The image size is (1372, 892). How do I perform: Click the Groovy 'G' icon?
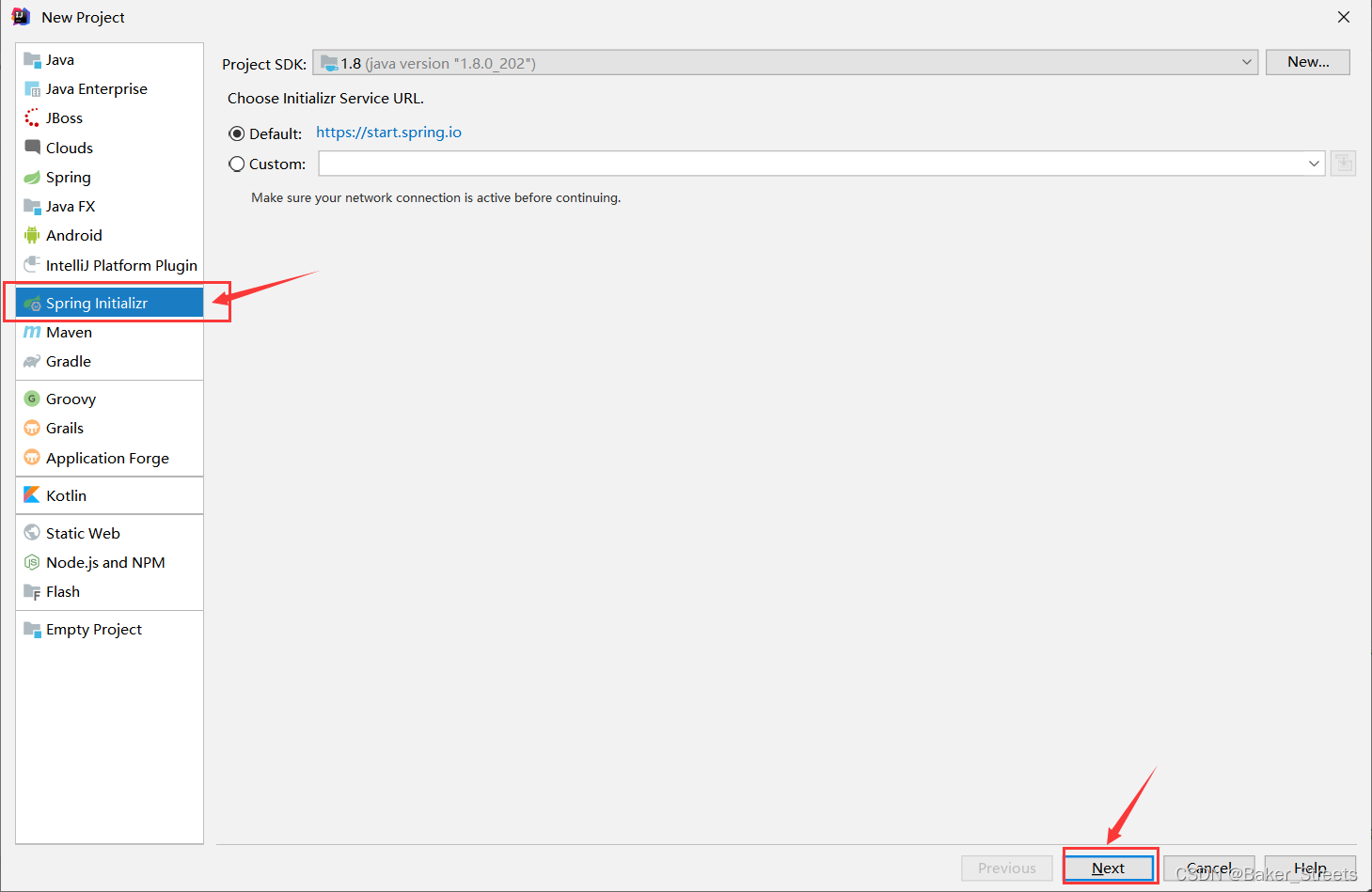[x=32, y=399]
